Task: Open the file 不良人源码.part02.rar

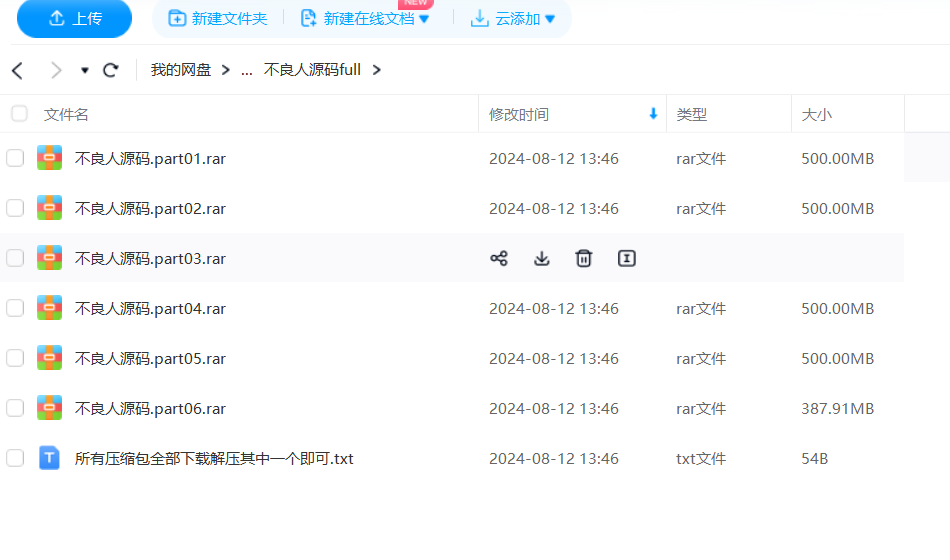Action: [x=150, y=208]
